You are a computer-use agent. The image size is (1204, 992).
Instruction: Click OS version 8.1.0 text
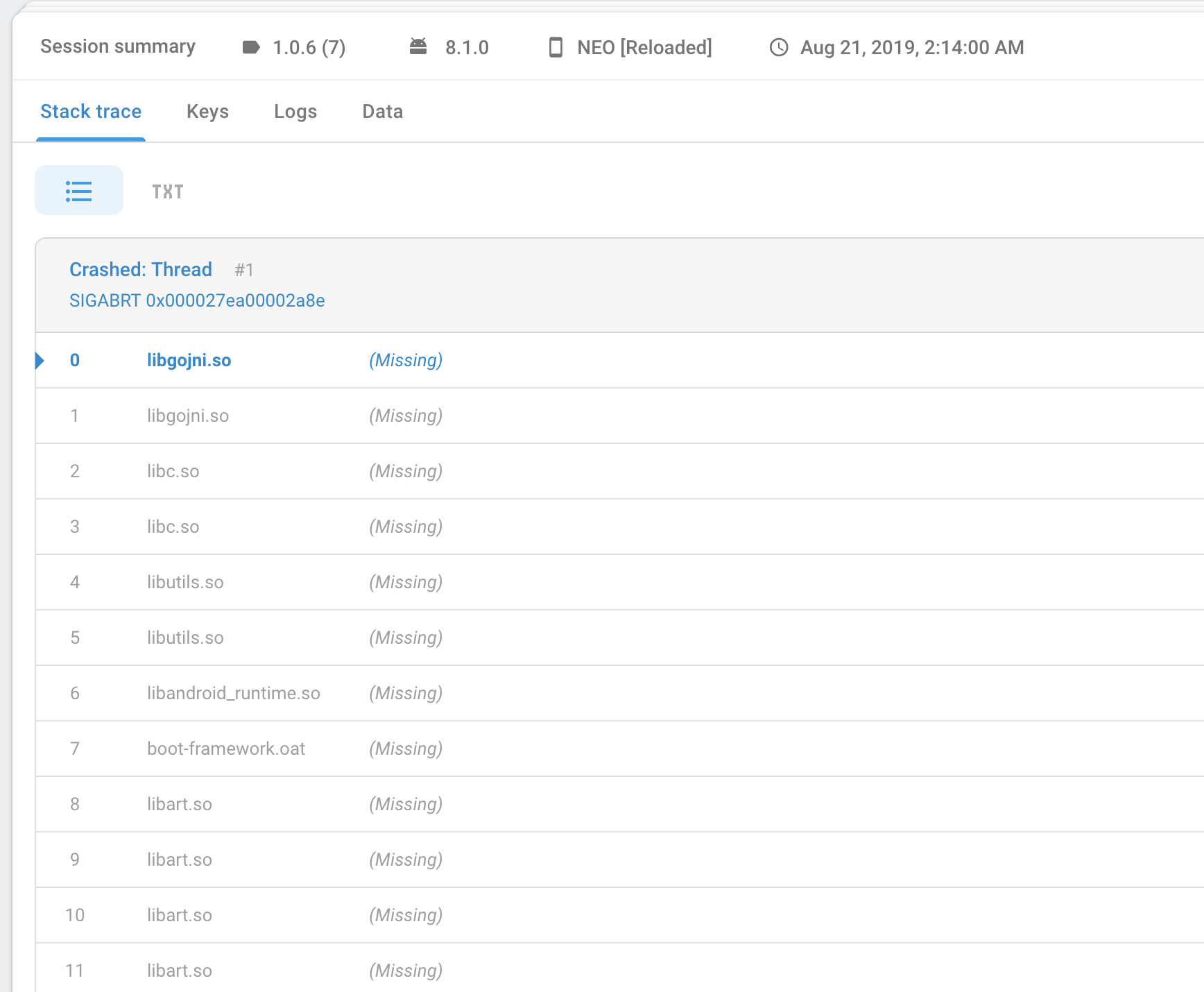click(467, 47)
